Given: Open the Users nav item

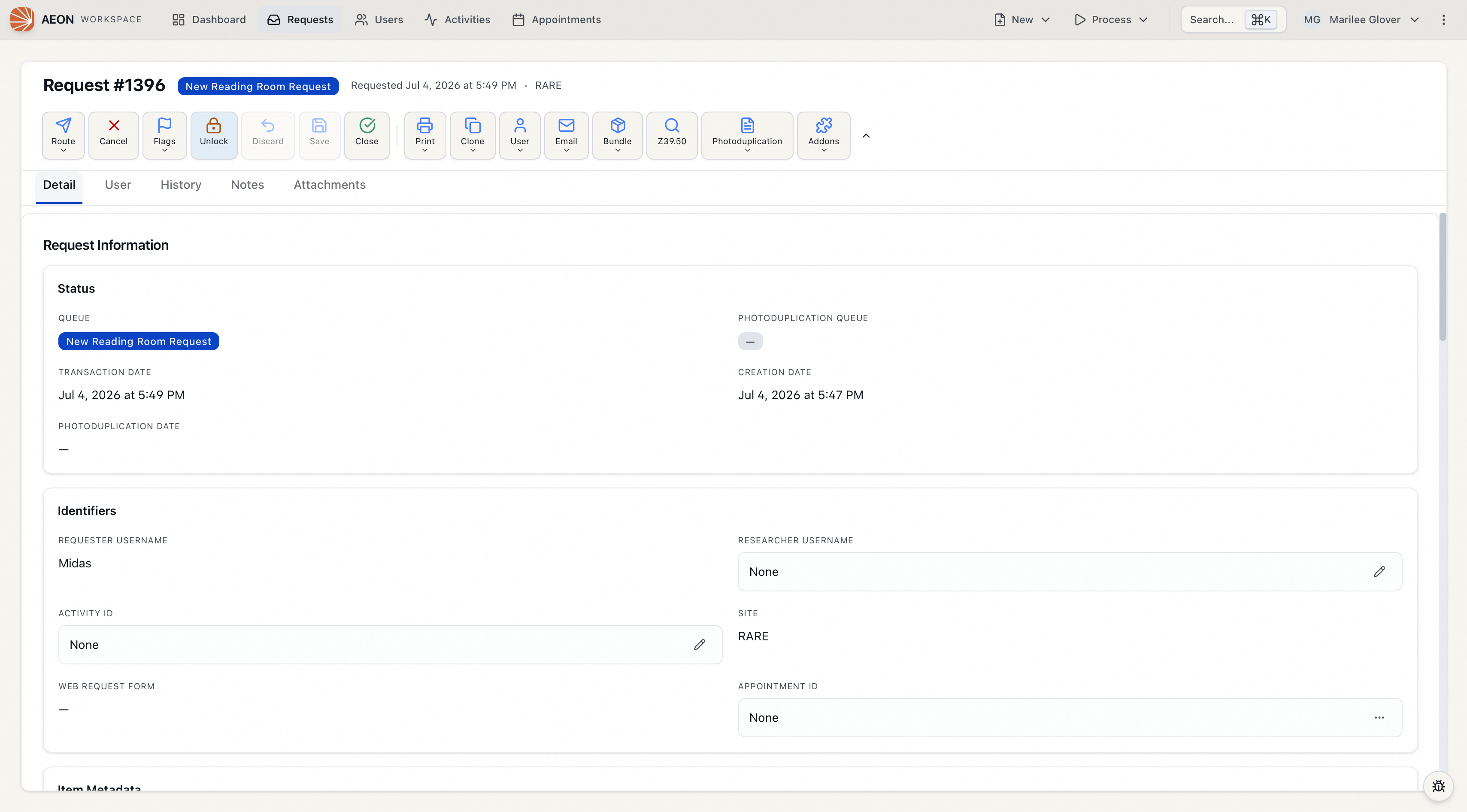Looking at the screenshot, I should click(x=379, y=19).
